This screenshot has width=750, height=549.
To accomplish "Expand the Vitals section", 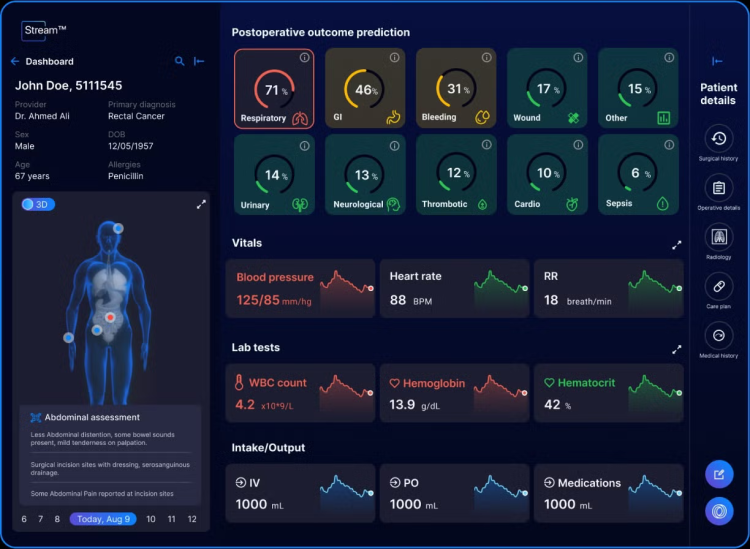I will (676, 244).
